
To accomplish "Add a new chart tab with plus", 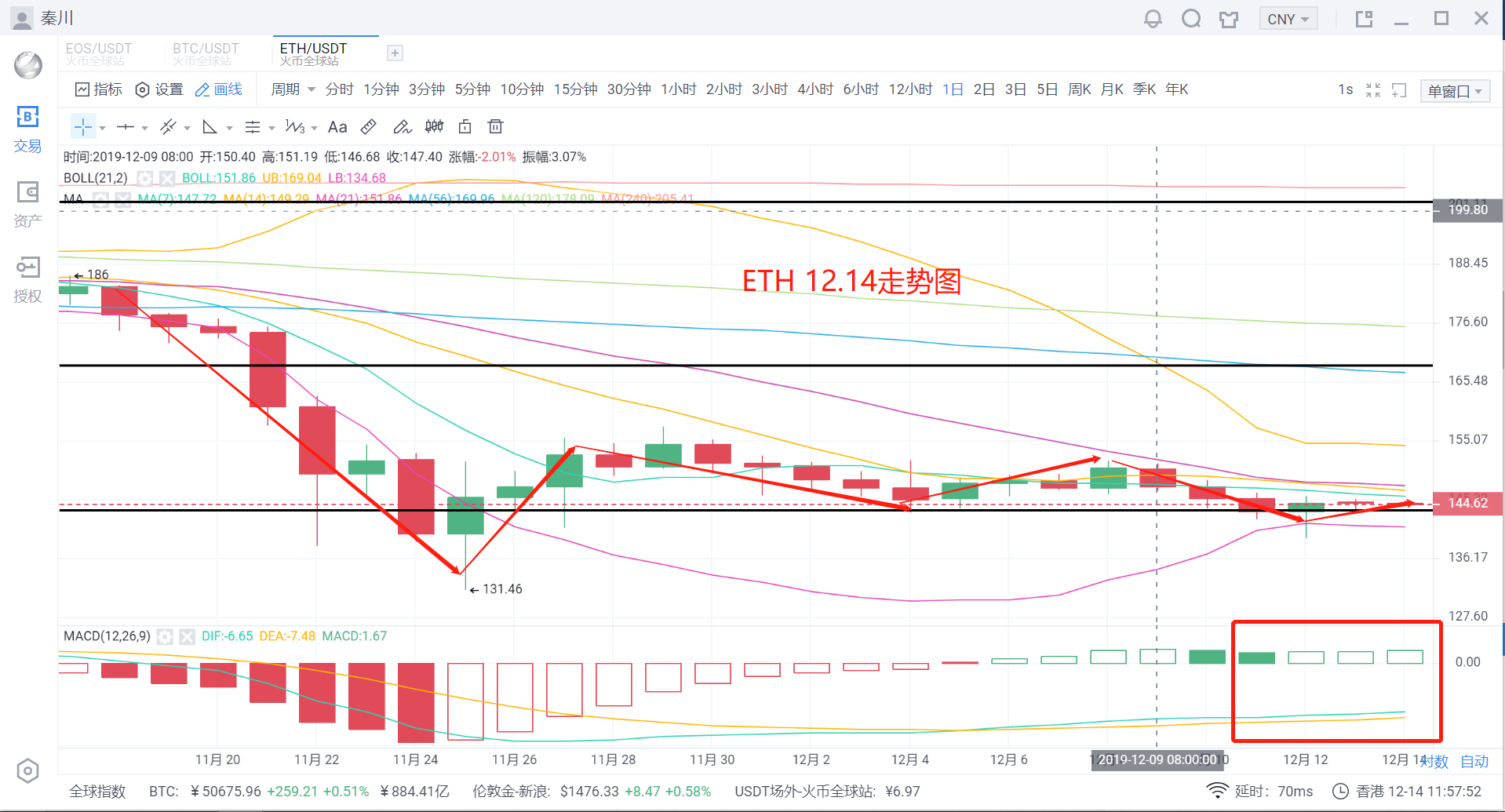I will pyautogui.click(x=395, y=53).
